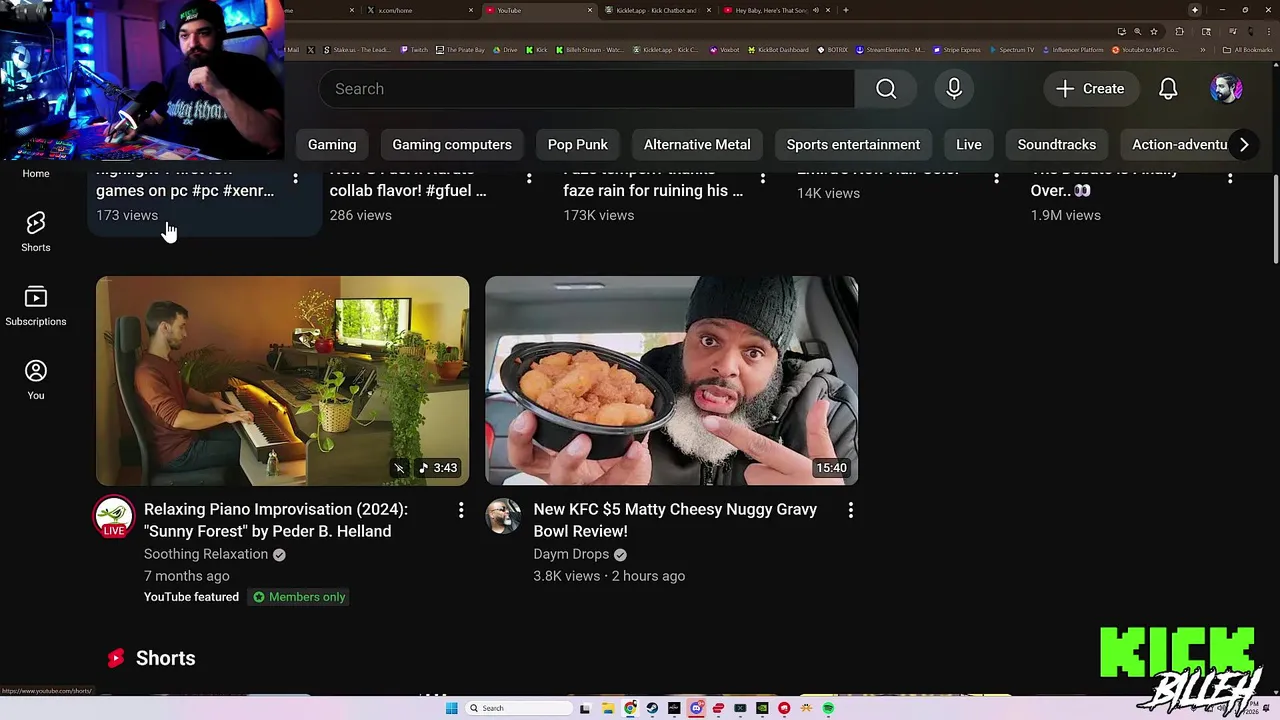Click the search magnifier button
1280x720 pixels.
886,89
